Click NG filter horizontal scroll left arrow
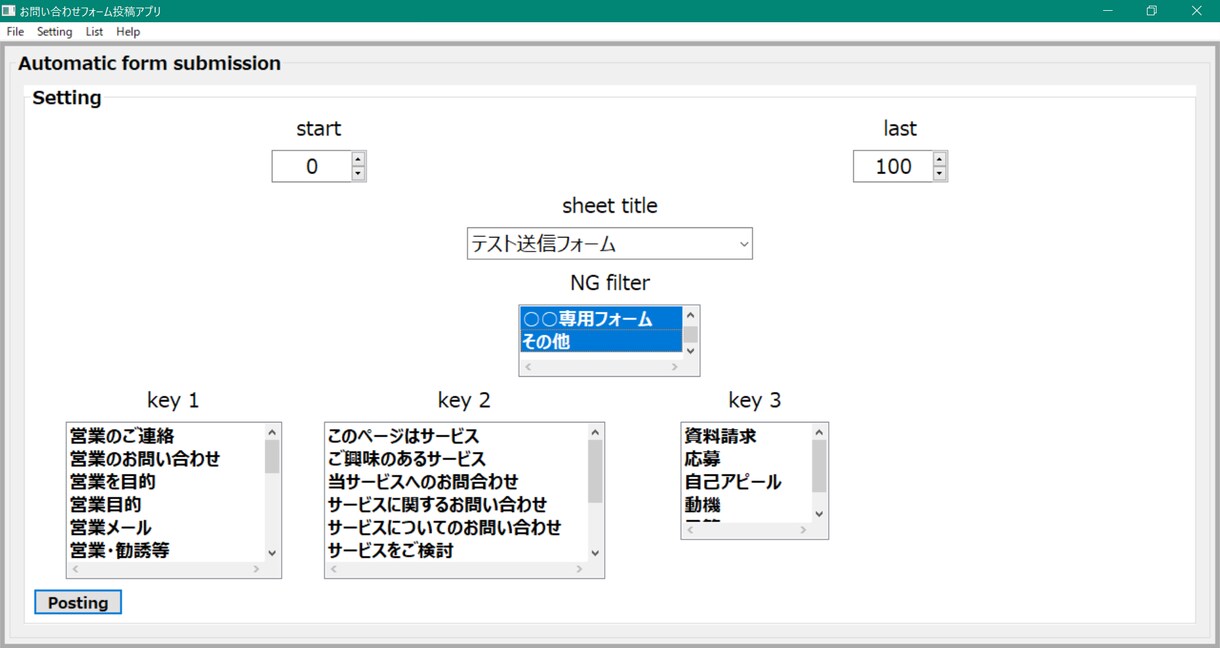This screenshot has height=648, width=1220. (x=528, y=367)
